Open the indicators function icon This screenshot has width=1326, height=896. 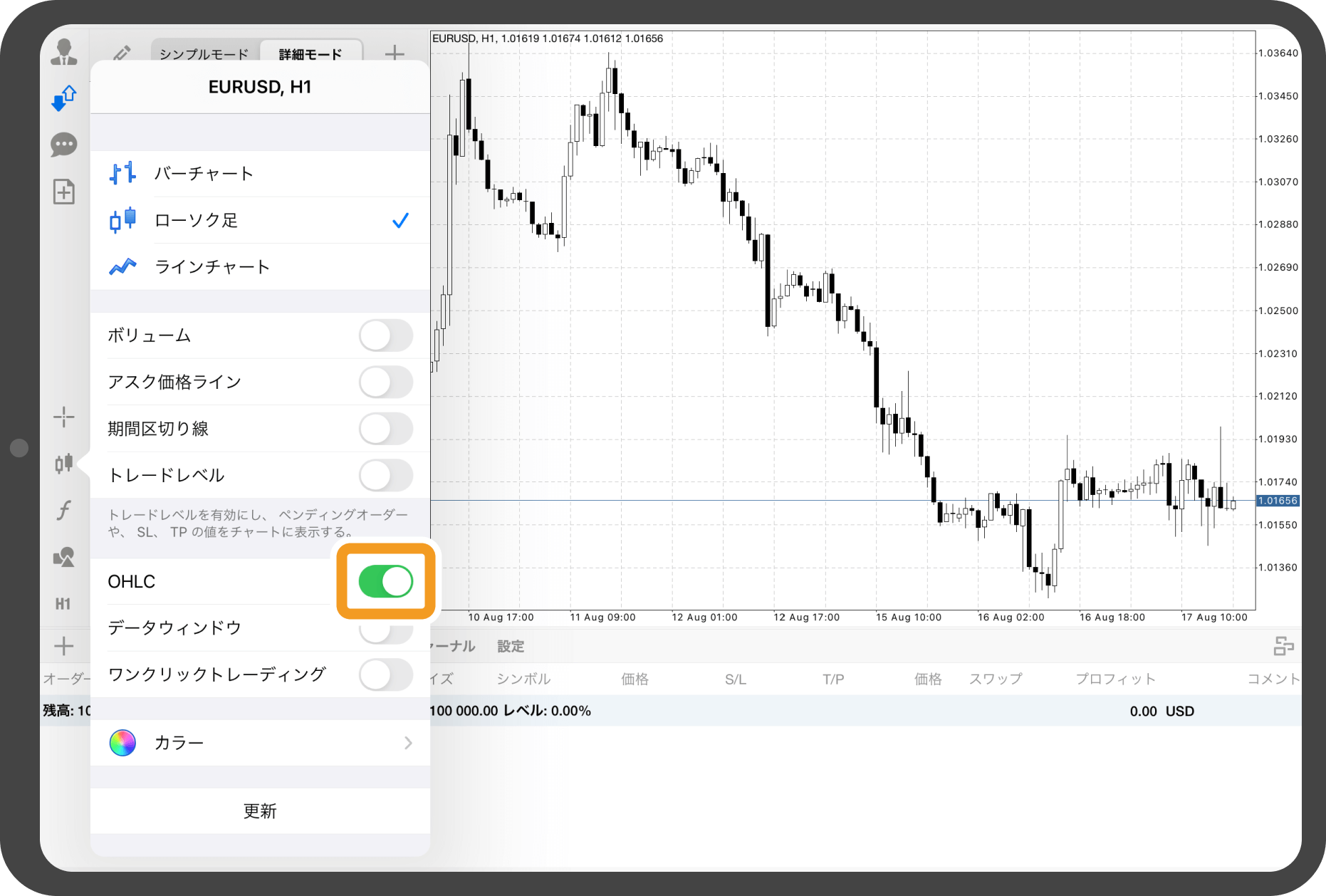click(x=64, y=510)
